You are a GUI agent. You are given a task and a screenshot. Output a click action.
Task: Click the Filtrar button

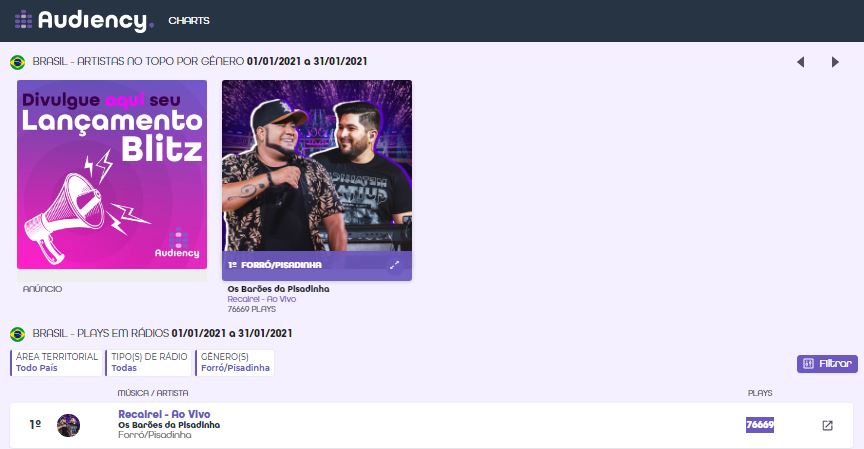827,364
